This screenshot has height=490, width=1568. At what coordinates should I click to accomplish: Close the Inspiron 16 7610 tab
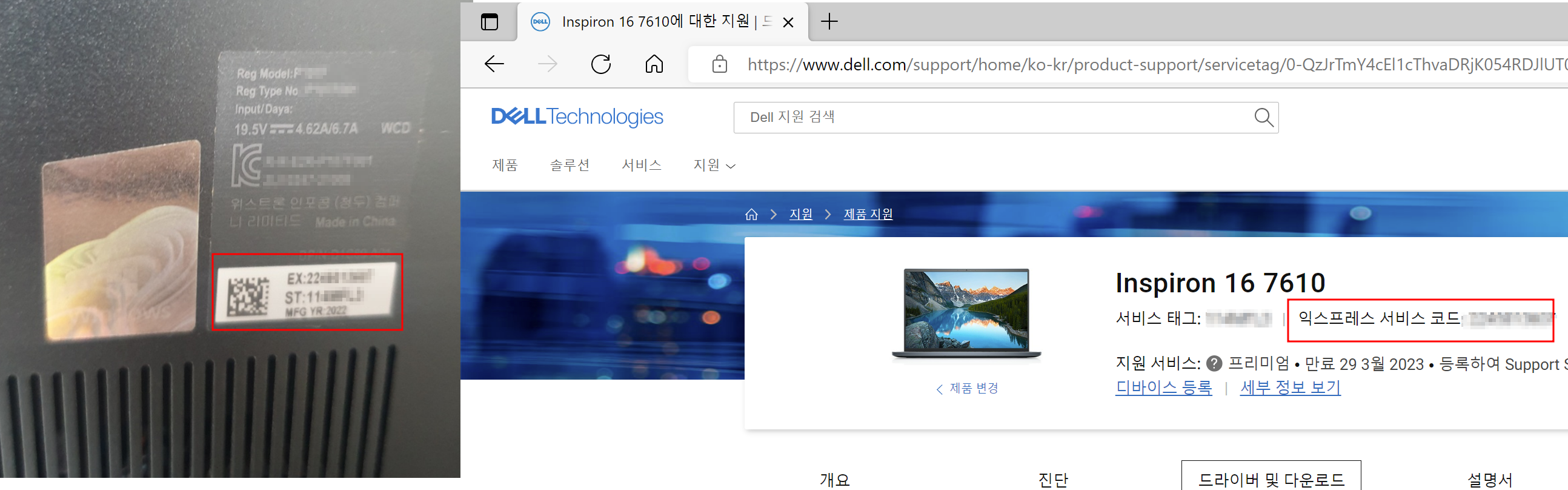point(788,22)
